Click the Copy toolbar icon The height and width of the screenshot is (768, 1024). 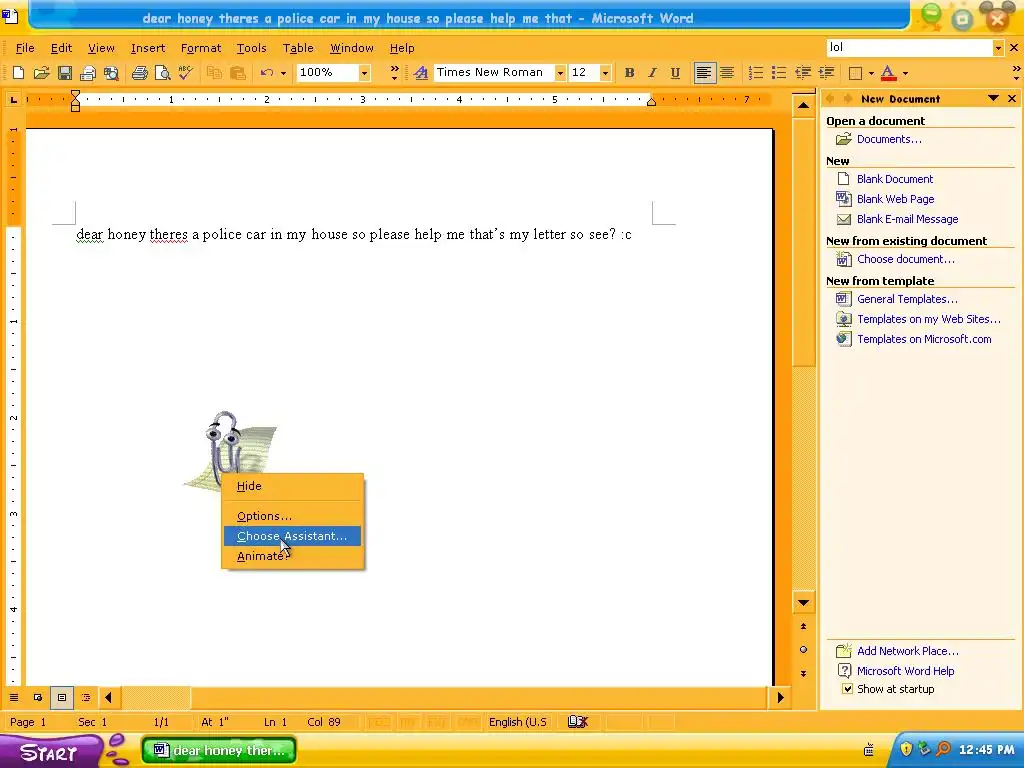214,72
